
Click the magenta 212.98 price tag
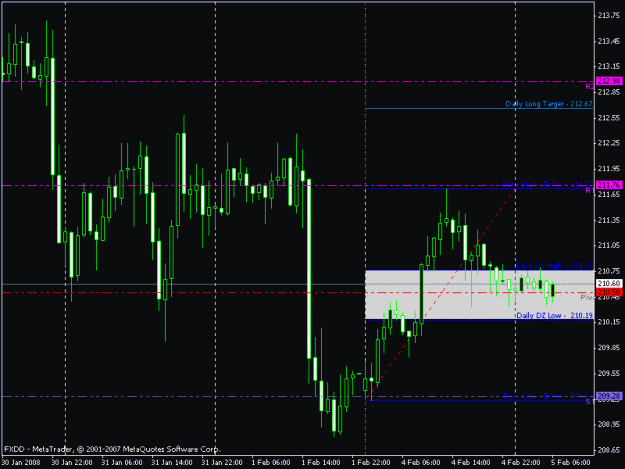tap(609, 81)
